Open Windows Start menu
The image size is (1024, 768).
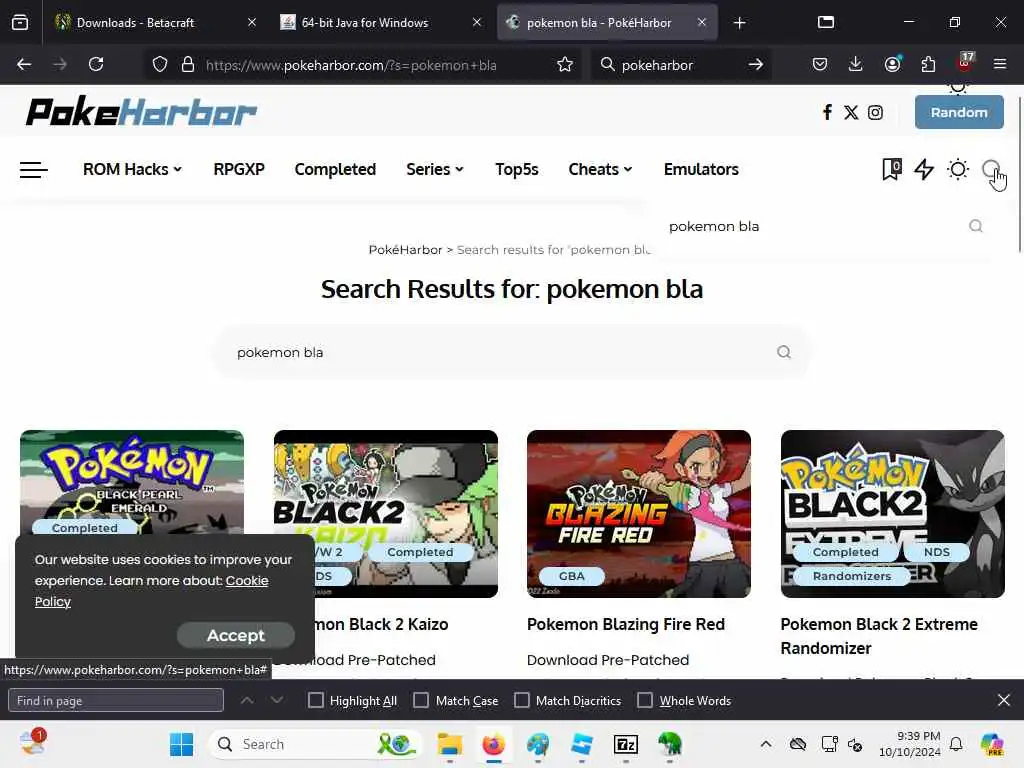181,744
